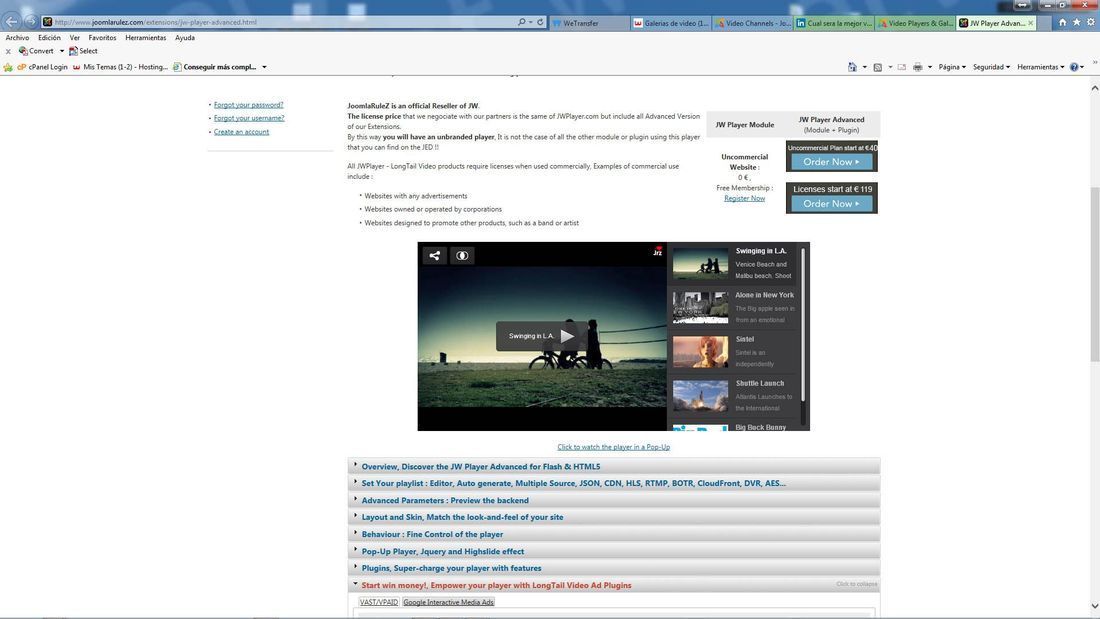Open the Herramientas menu in menu bar
This screenshot has height=619, width=1100.
click(146, 38)
